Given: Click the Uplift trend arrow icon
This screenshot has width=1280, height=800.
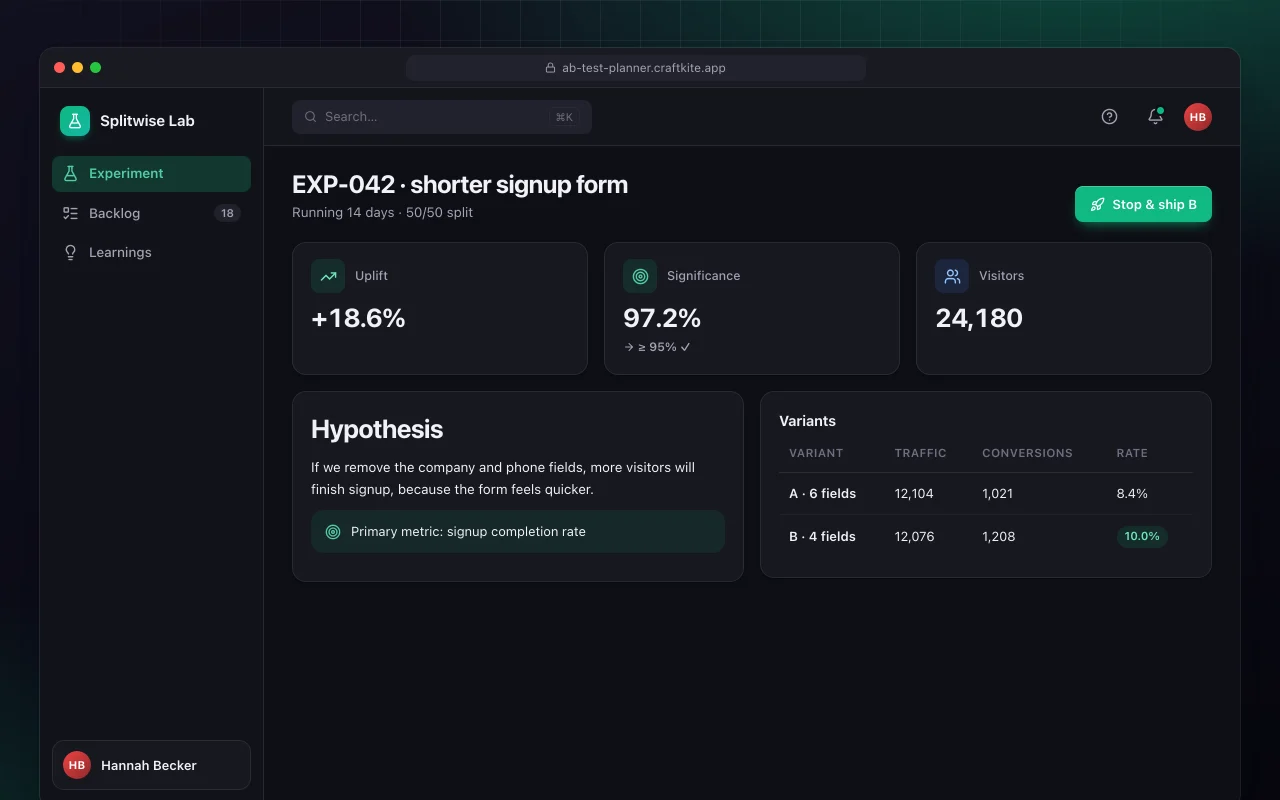Looking at the screenshot, I should [328, 276].
